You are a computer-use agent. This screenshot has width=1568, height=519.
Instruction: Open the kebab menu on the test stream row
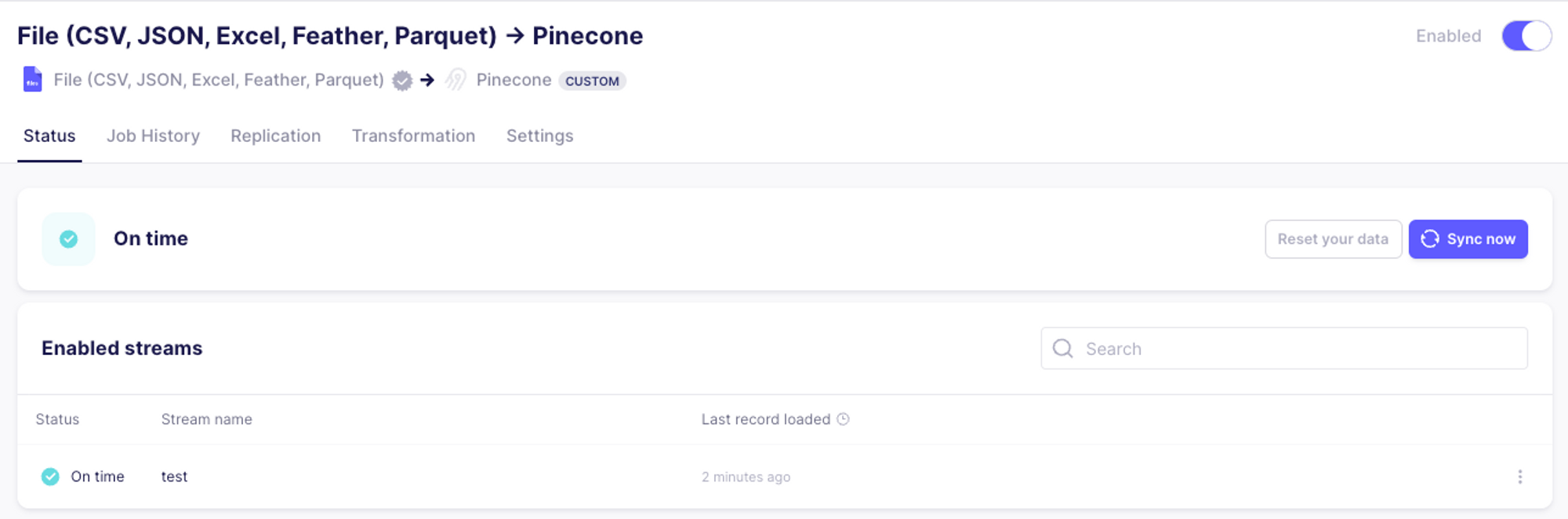(1521, 476)
